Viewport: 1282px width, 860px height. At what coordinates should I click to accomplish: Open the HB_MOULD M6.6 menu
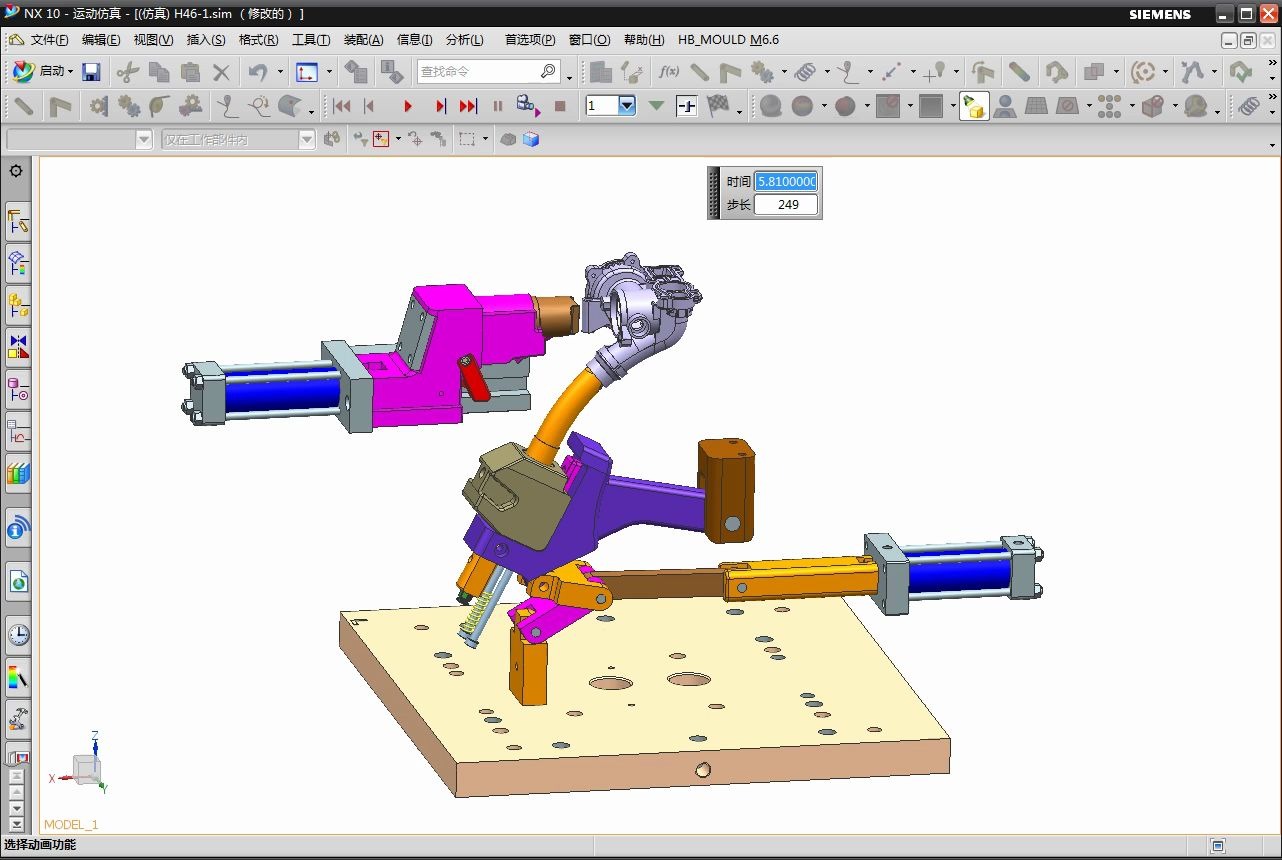pos(728,40)
